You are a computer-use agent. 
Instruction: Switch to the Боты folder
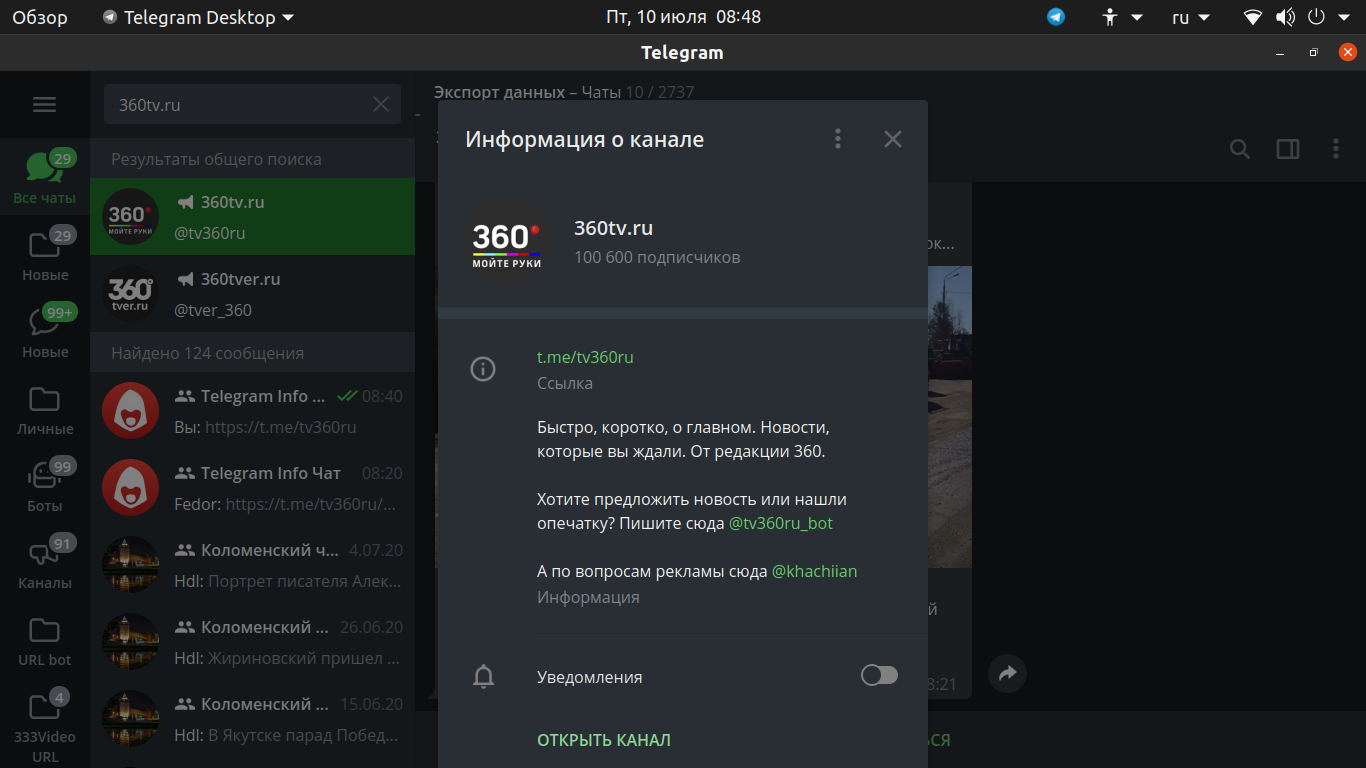(44, 485)
